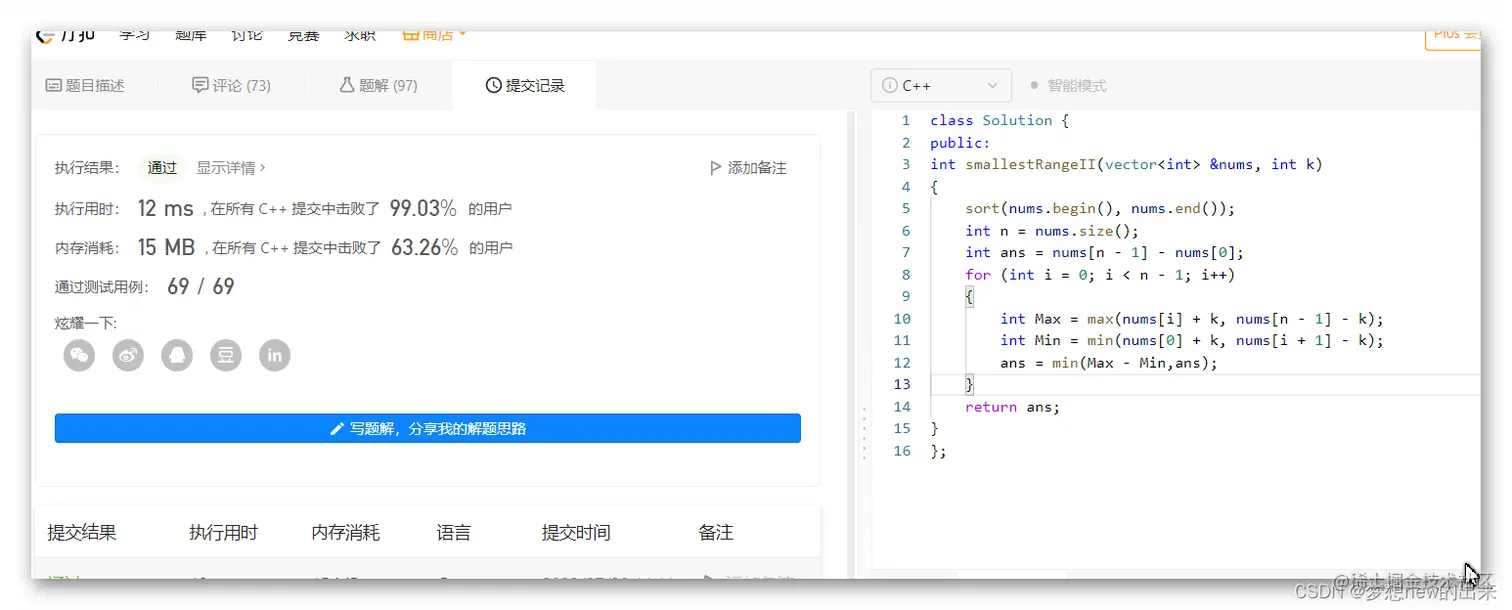Click the 添加备注 link

pyautogui.click(x=755, y=167)
